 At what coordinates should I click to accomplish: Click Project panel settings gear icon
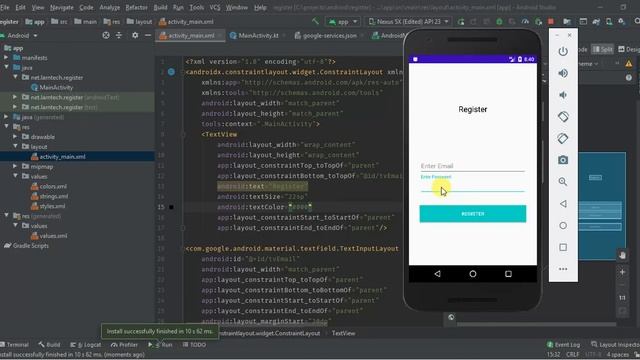click(135, 36)
